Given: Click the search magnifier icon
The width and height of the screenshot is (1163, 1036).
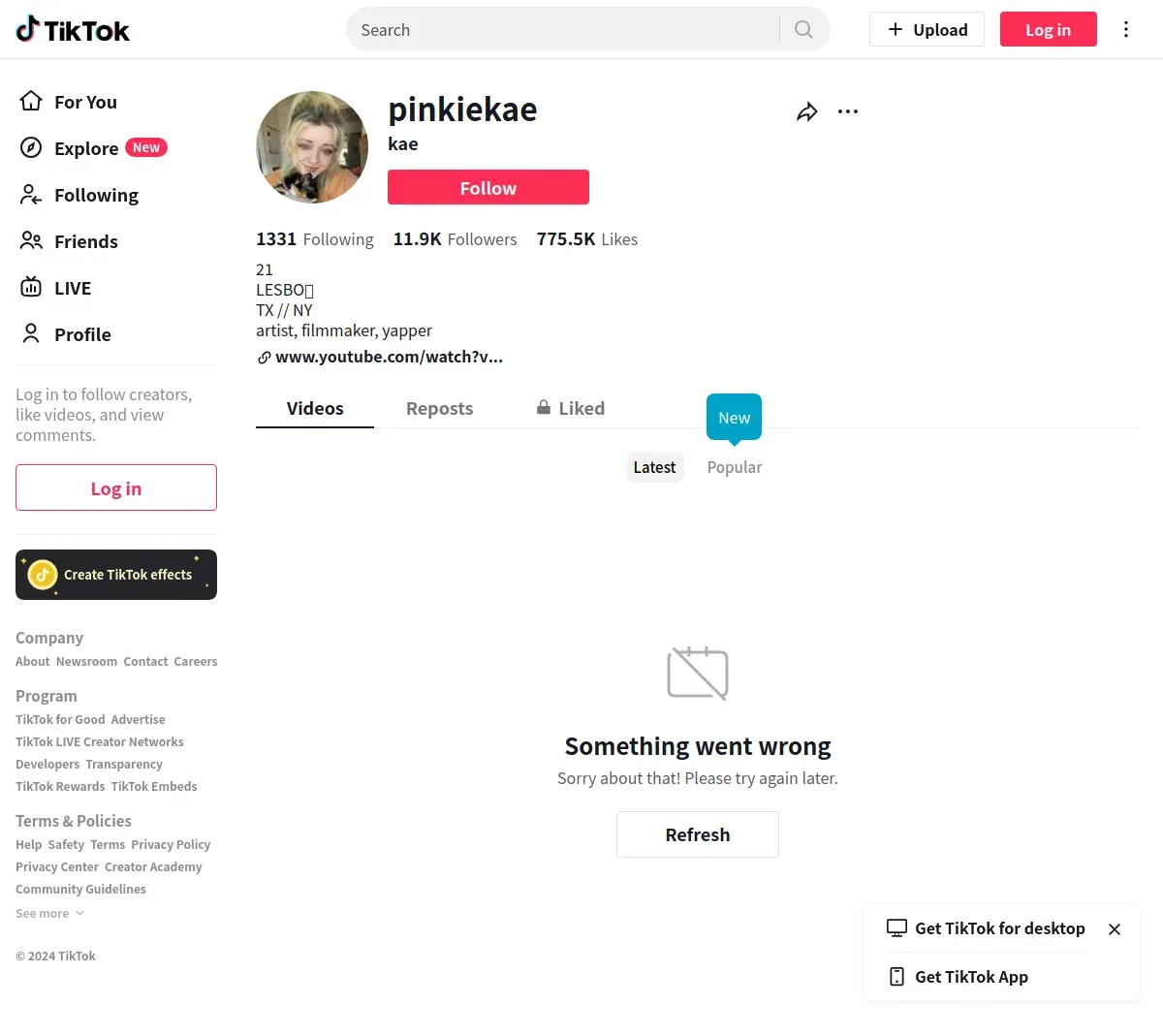Looking at the screenshot, I should [x=803, y=30].
